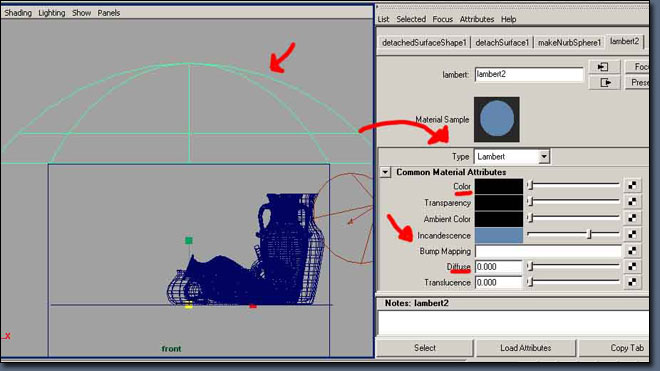This screenshot has height=371, width=660.
Task: Click the Incandescence blue swatch
Action: click(x=499, y=235)
